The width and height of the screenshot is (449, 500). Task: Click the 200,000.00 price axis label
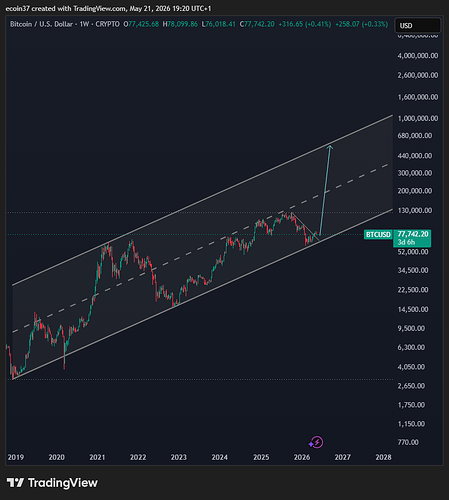[x=415, y=191]
